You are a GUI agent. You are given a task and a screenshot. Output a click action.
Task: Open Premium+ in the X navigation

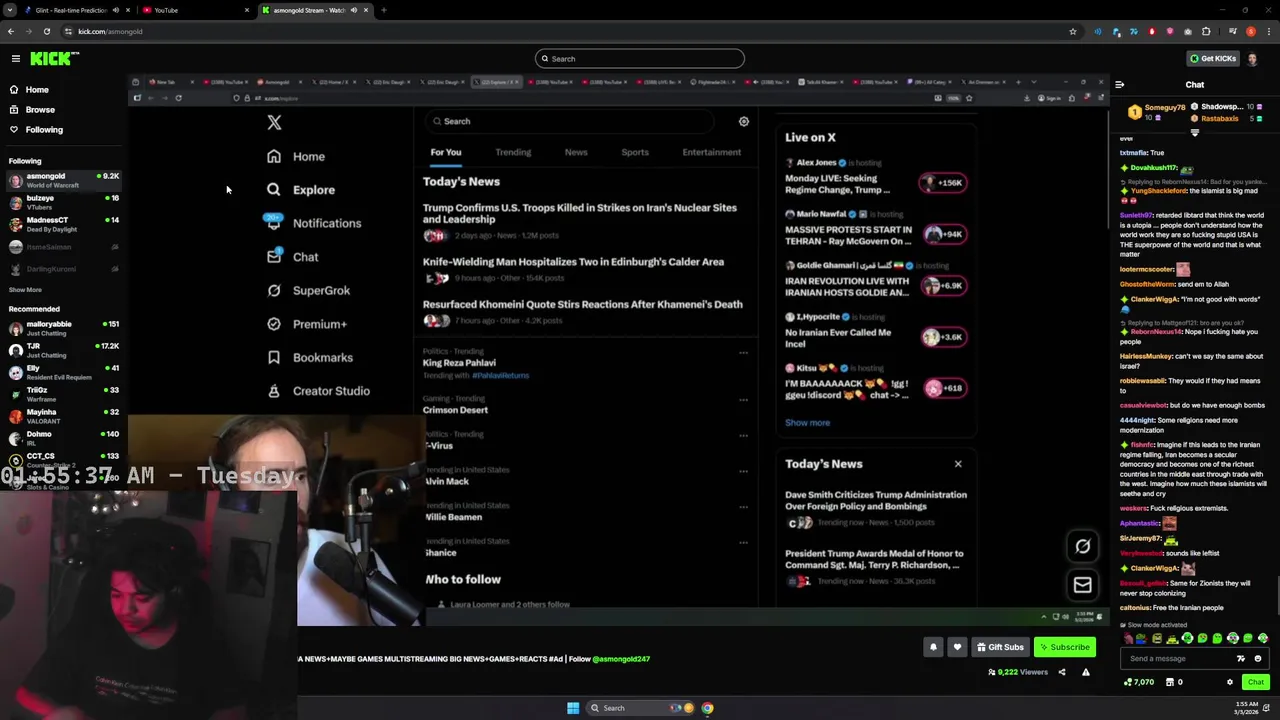pyautogui.click(x=306, y=324)
